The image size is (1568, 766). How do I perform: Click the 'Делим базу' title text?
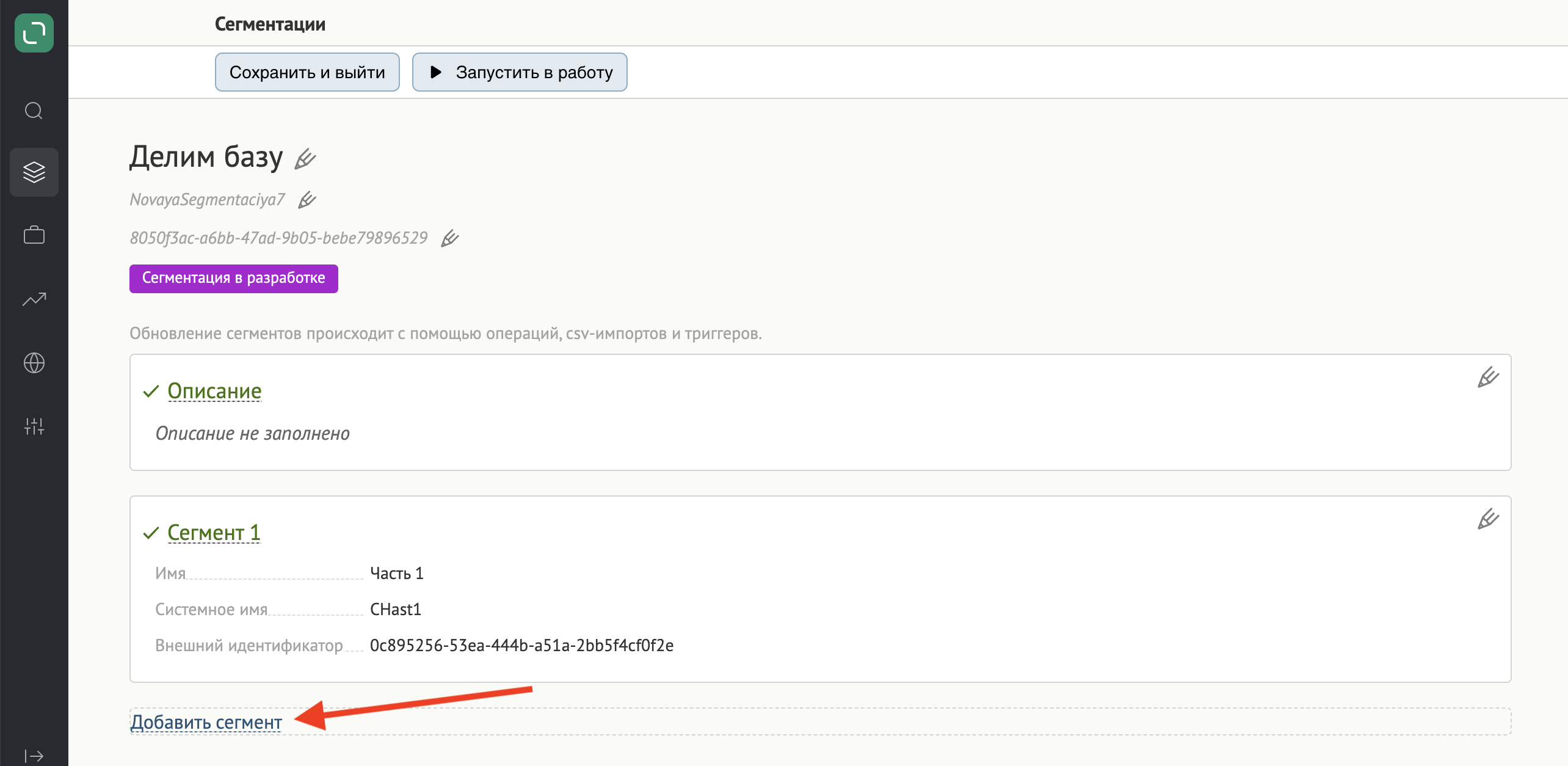pyautogui.click(x=206, y=156)
